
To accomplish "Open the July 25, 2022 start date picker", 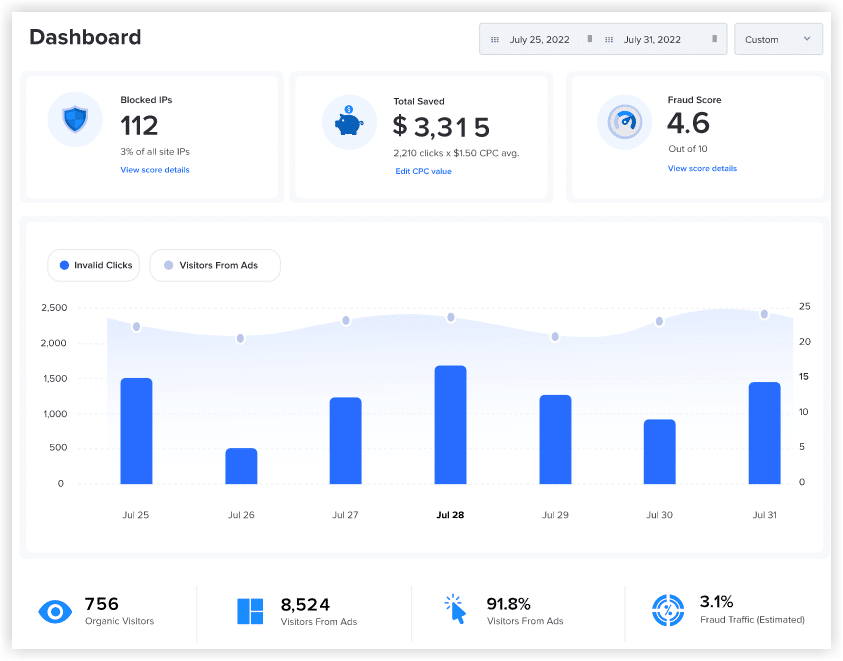I will coord(540,40).
